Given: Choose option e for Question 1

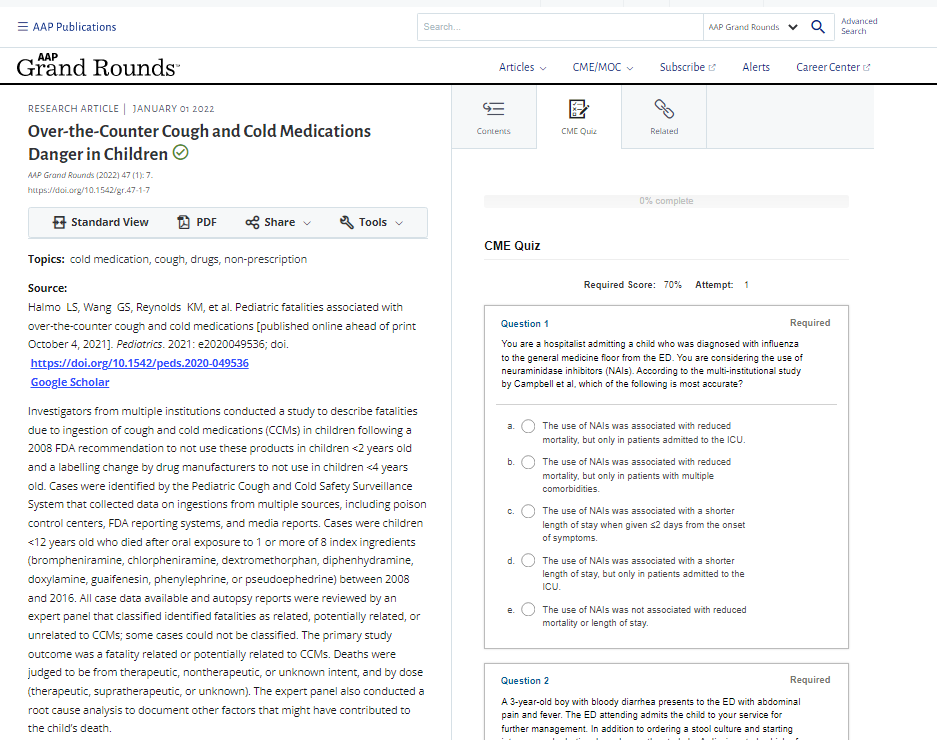Looking at the screenshot, I should point(528,610).
